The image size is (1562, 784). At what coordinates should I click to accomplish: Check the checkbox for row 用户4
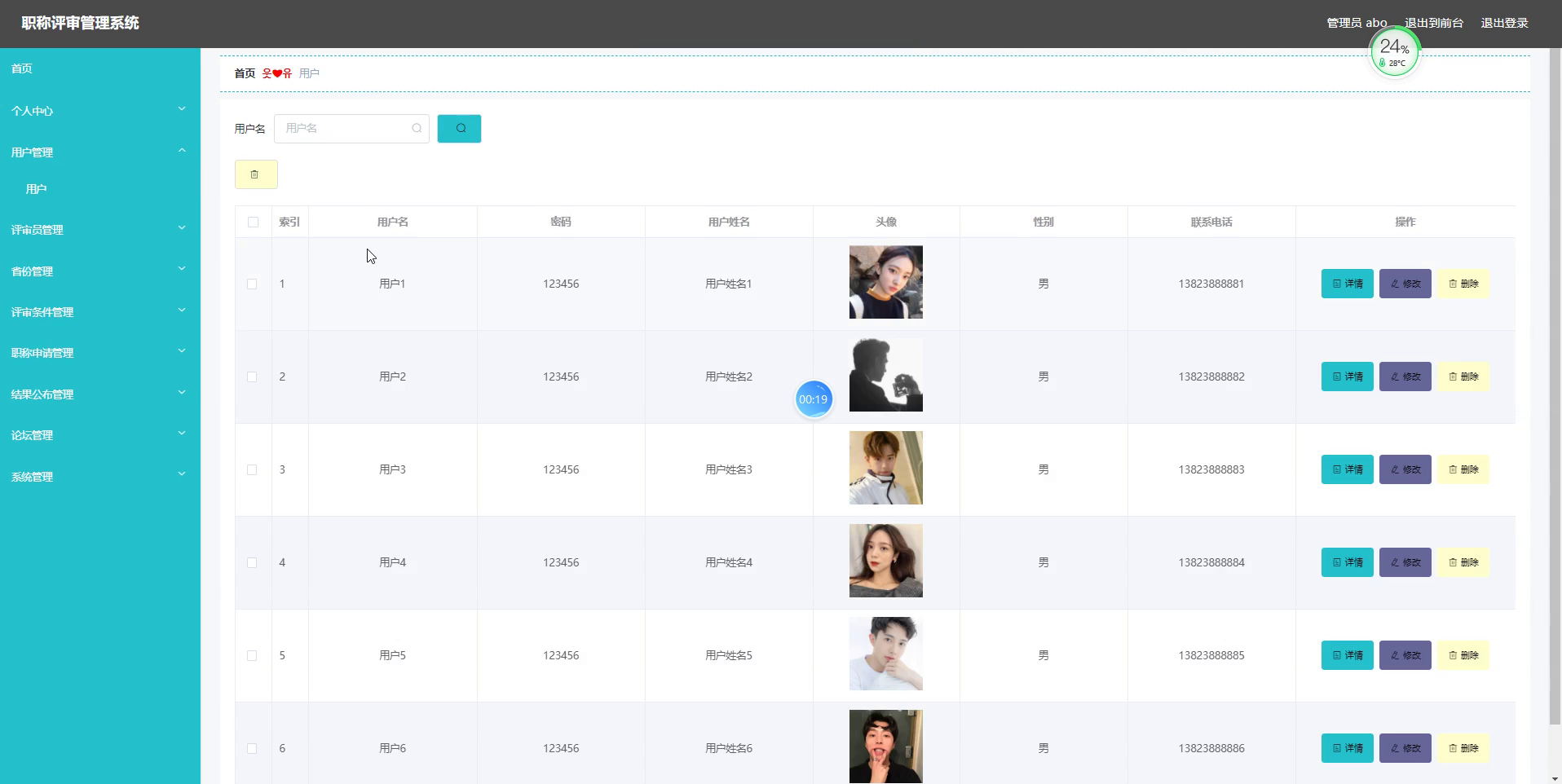(252, 563)
